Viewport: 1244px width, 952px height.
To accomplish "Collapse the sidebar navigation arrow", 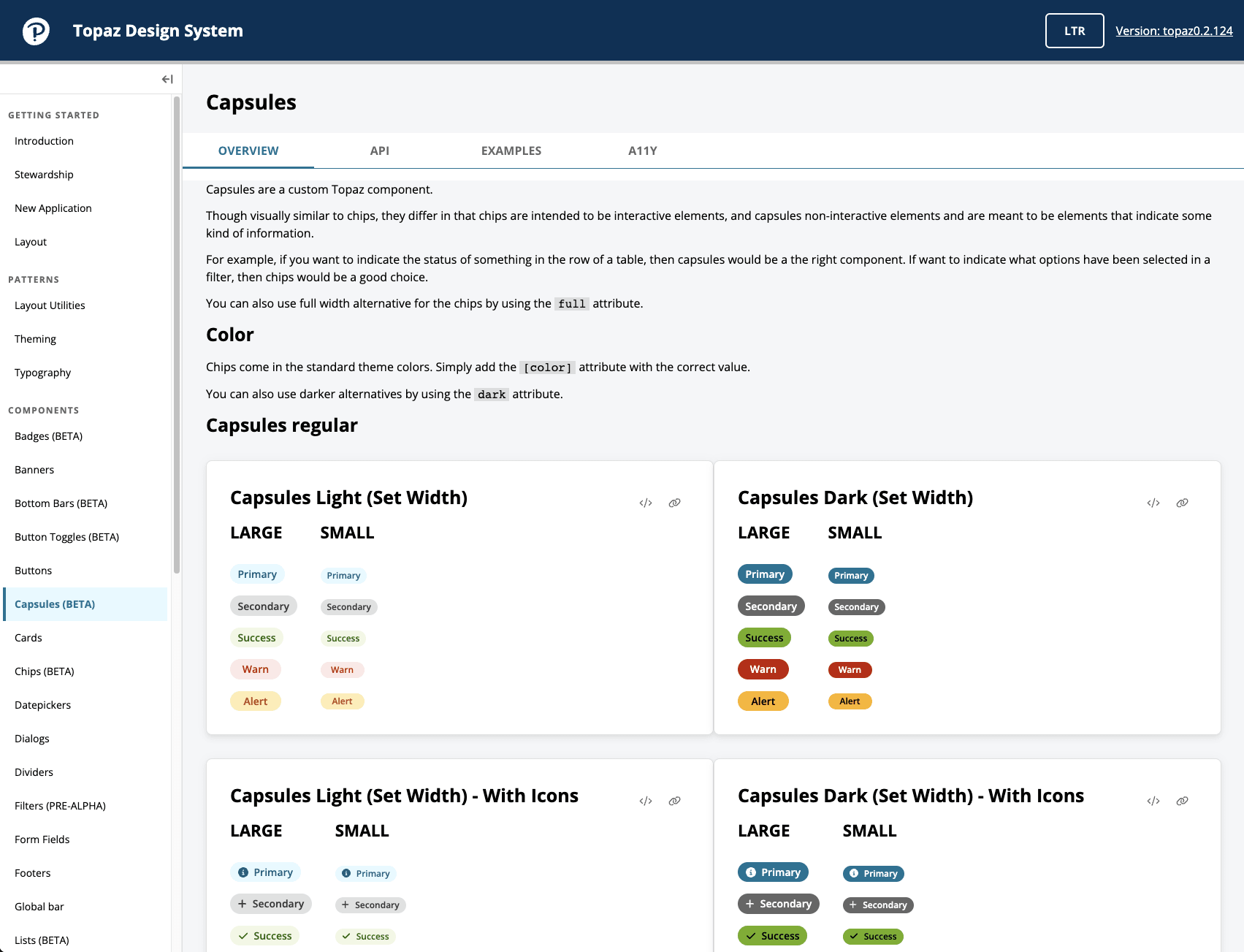I will click(167, 79).
